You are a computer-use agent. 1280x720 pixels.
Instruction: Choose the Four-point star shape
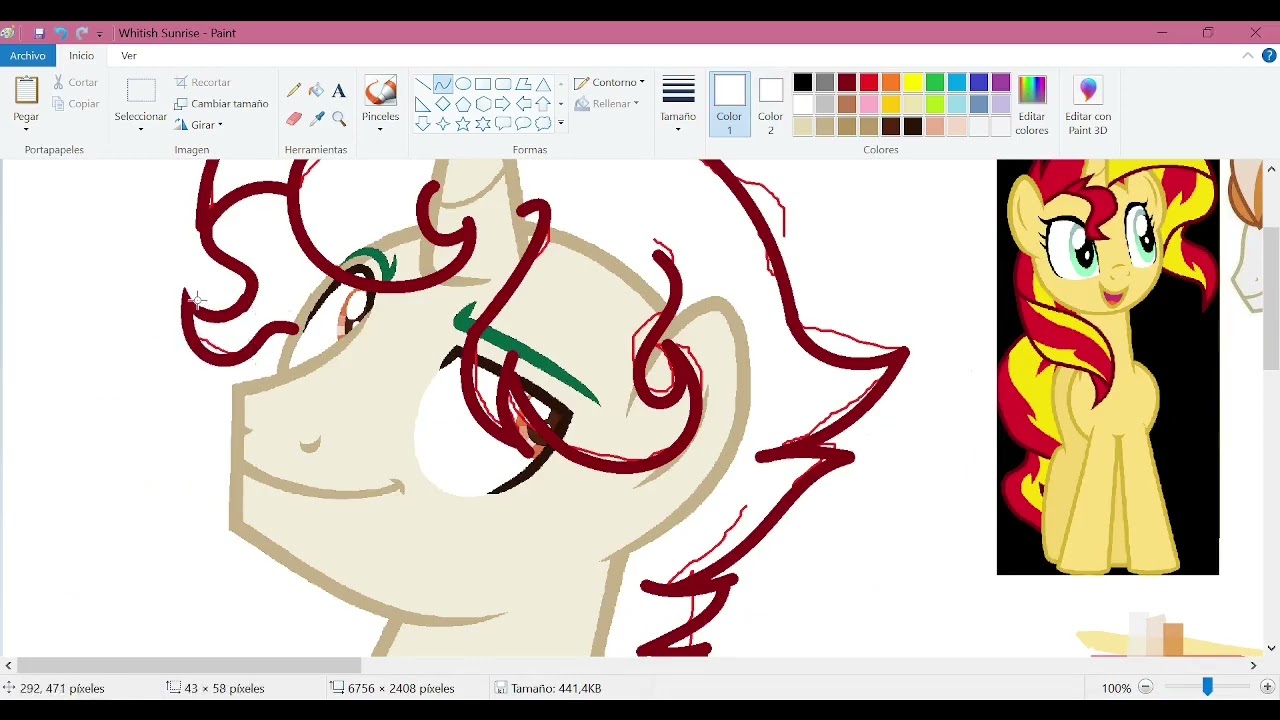[x=443, y=124]
